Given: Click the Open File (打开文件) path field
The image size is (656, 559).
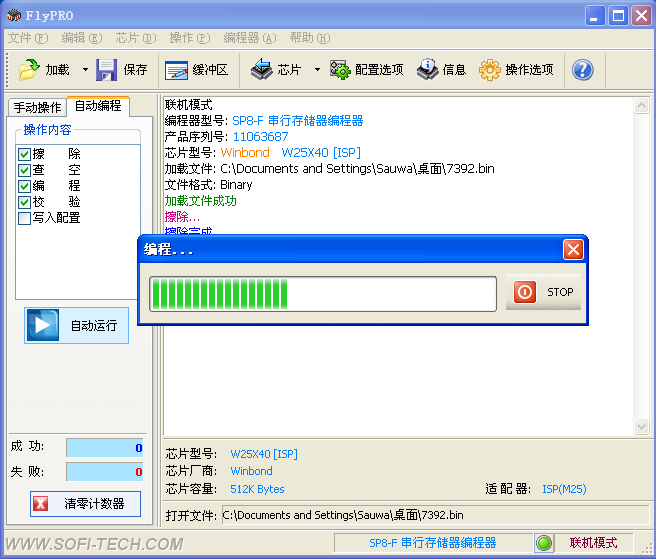Looking at the screenshot, I should click(433, 515).
